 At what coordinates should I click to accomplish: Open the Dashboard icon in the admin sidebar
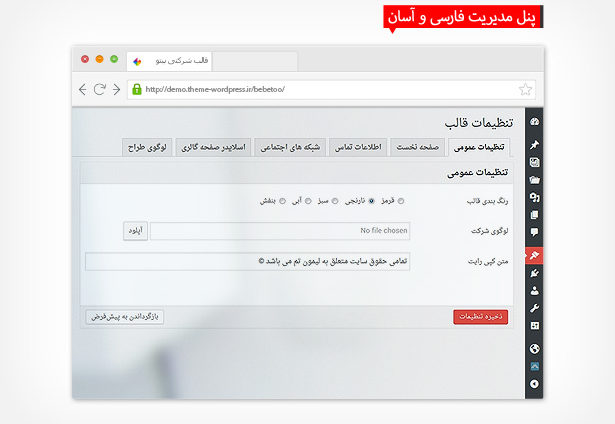(x=535, y=123)
